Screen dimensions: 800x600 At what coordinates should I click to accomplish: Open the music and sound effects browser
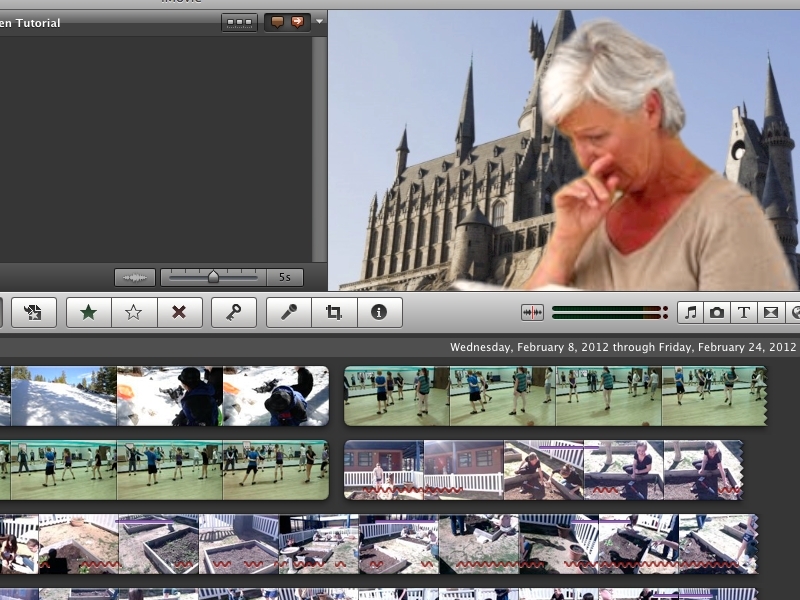click(x=690, y=312)
